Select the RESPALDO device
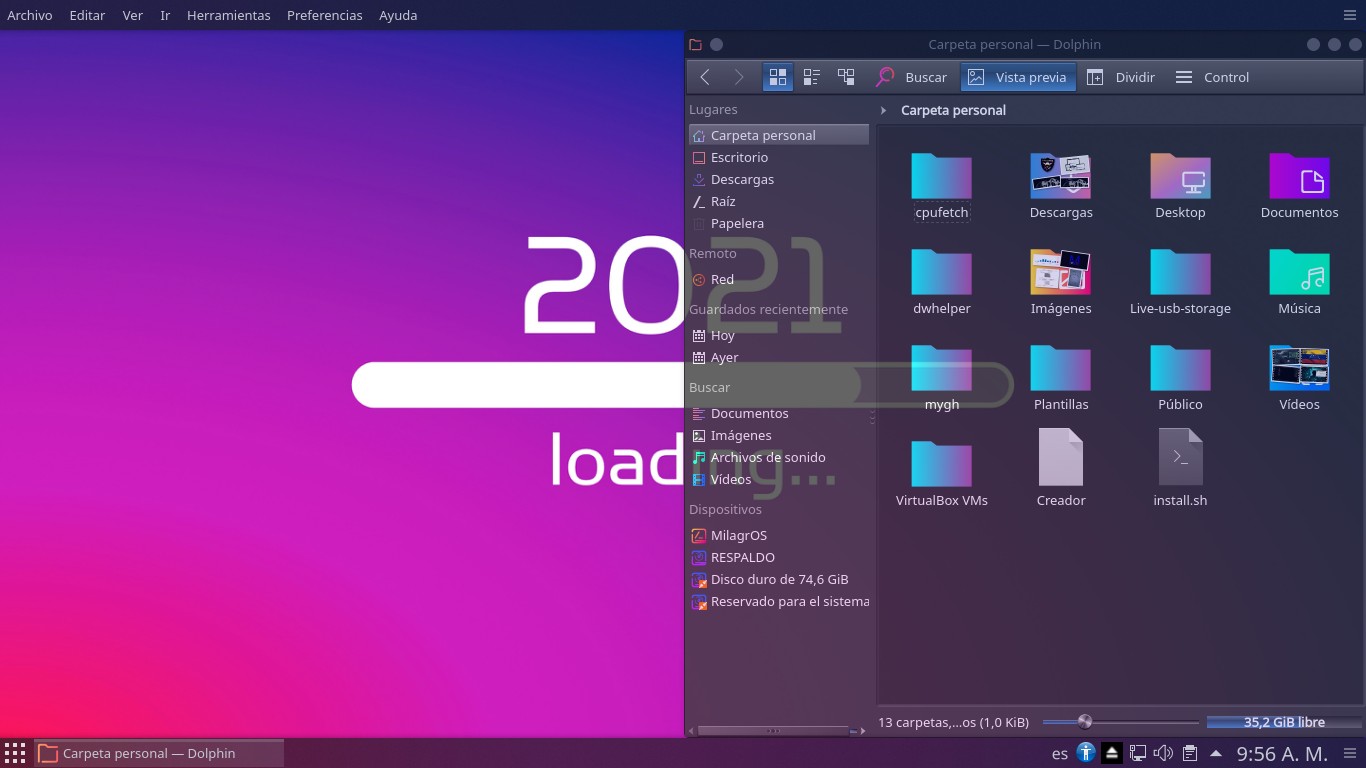Viewport: 1366px width, 768px height. pos(742,557)
